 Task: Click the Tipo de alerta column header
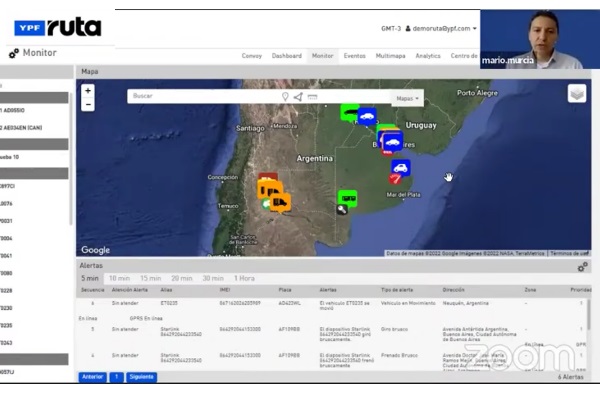397,290
